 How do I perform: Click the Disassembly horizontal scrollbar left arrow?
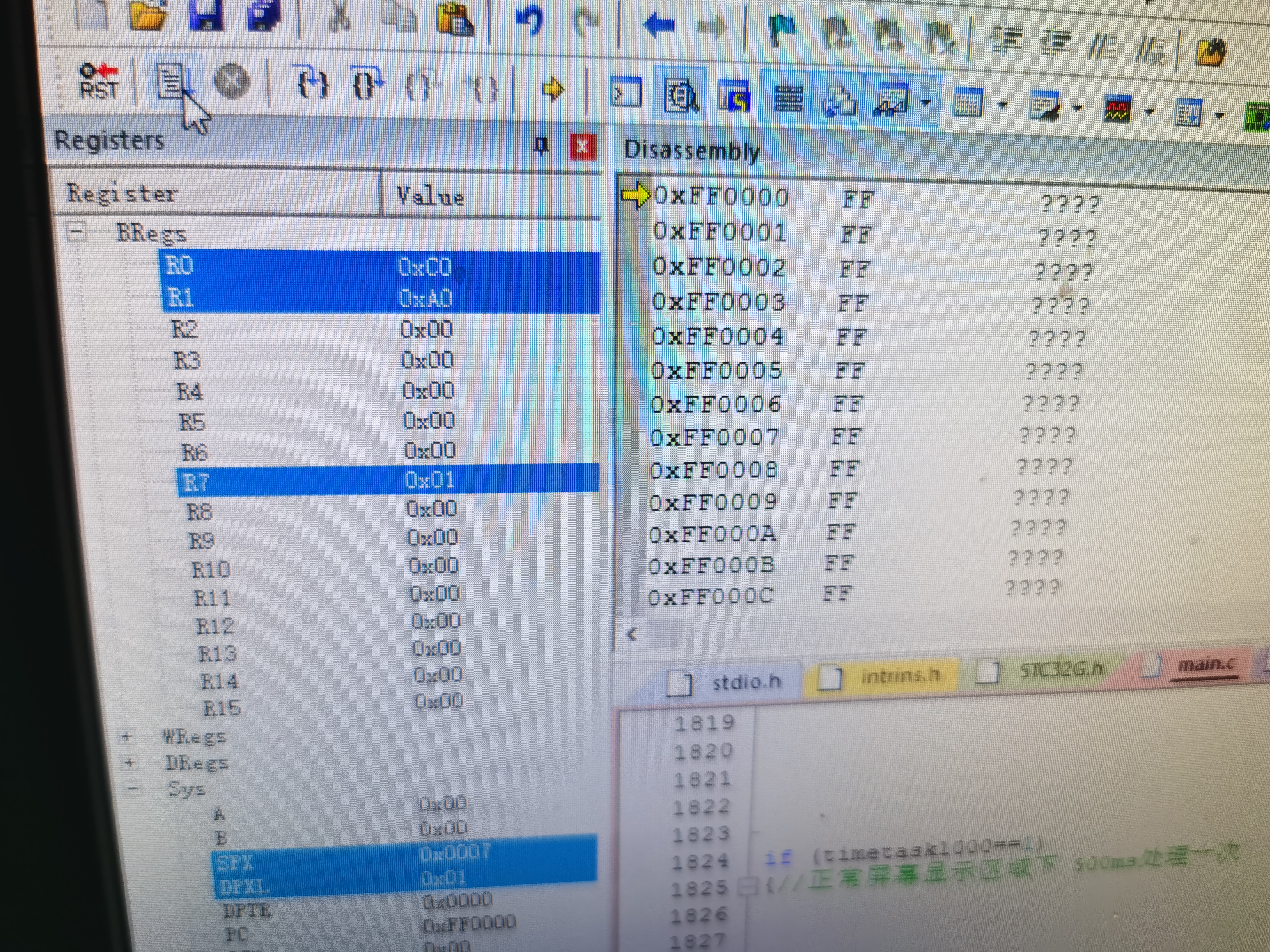632,634
